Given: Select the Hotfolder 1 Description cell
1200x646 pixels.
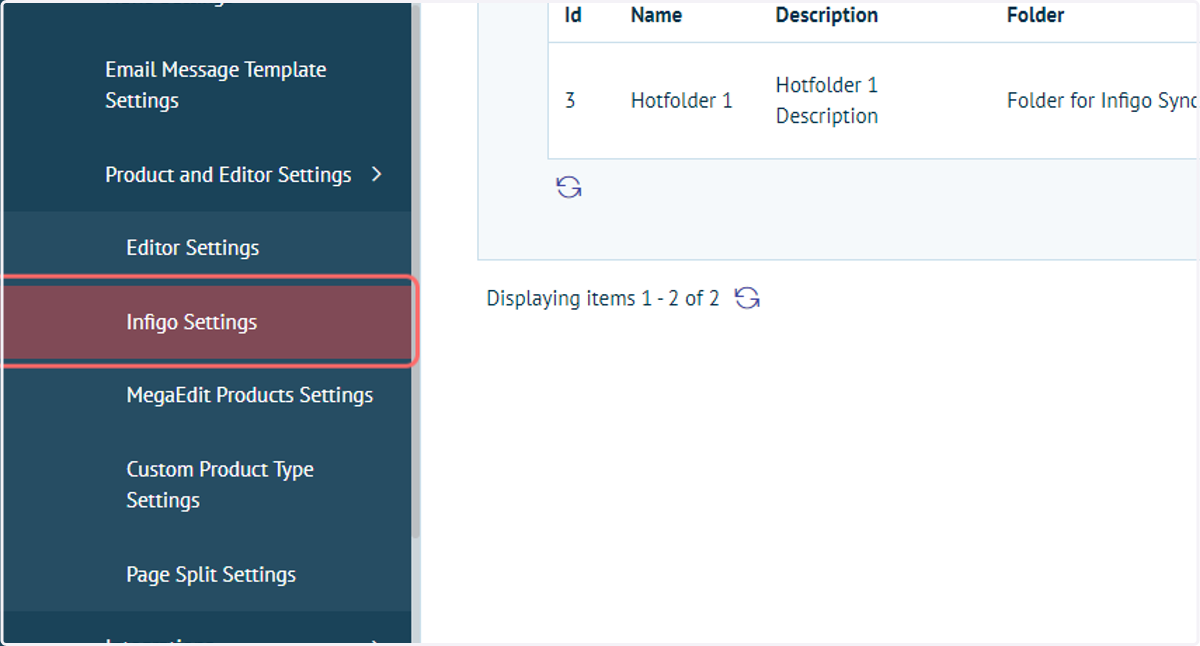Looking at the screenshot, I should 827,100.
